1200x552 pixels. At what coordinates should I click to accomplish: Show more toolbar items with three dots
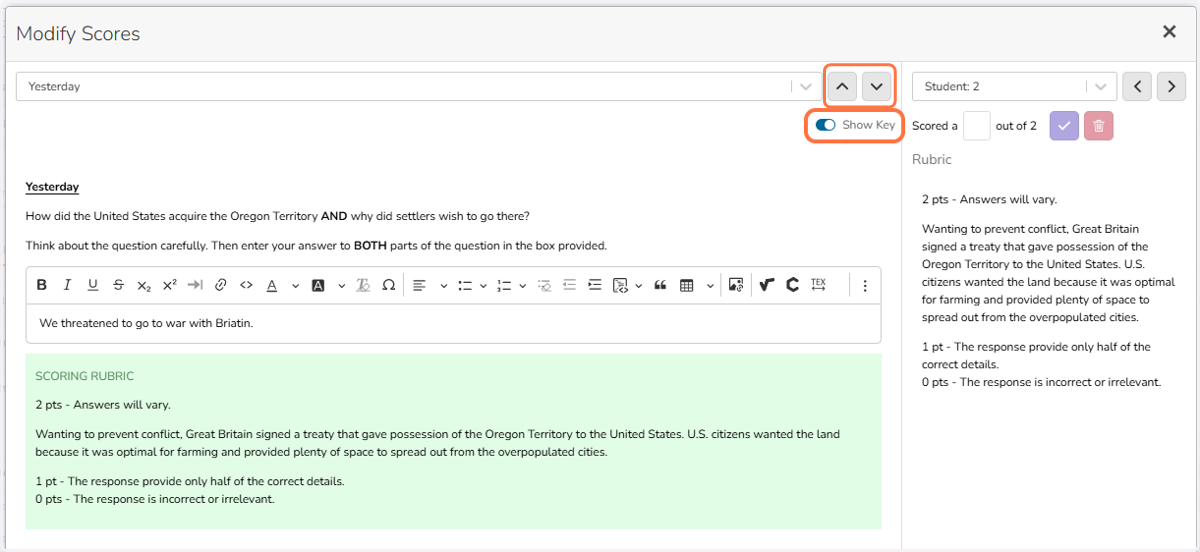tap(865, 285)
